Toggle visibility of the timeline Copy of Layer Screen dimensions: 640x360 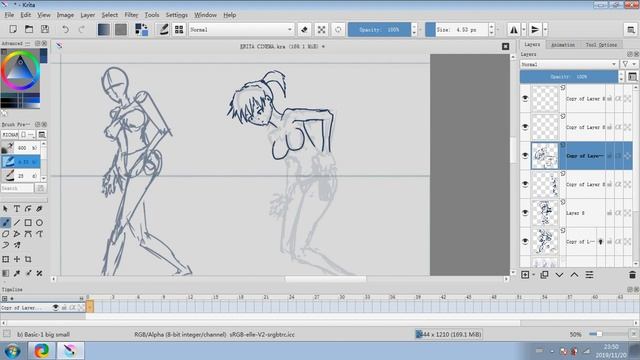[56, 307]
